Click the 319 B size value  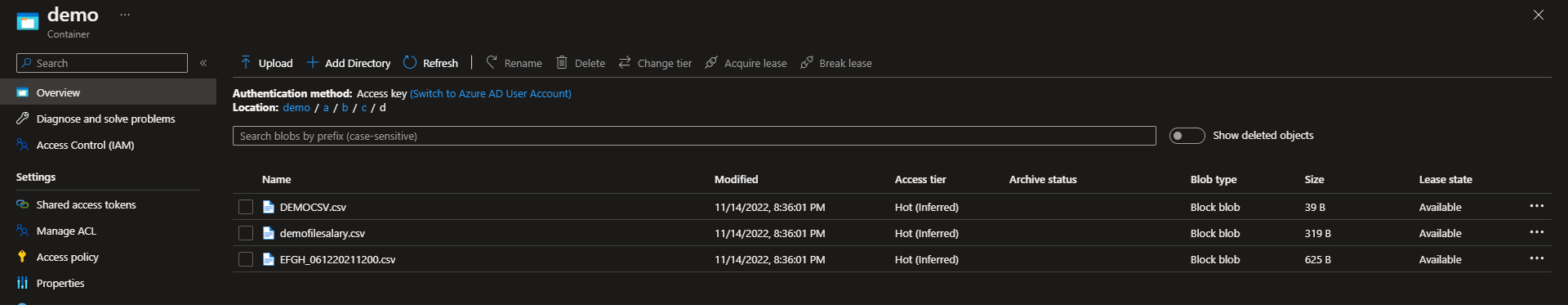point(1317,233)
